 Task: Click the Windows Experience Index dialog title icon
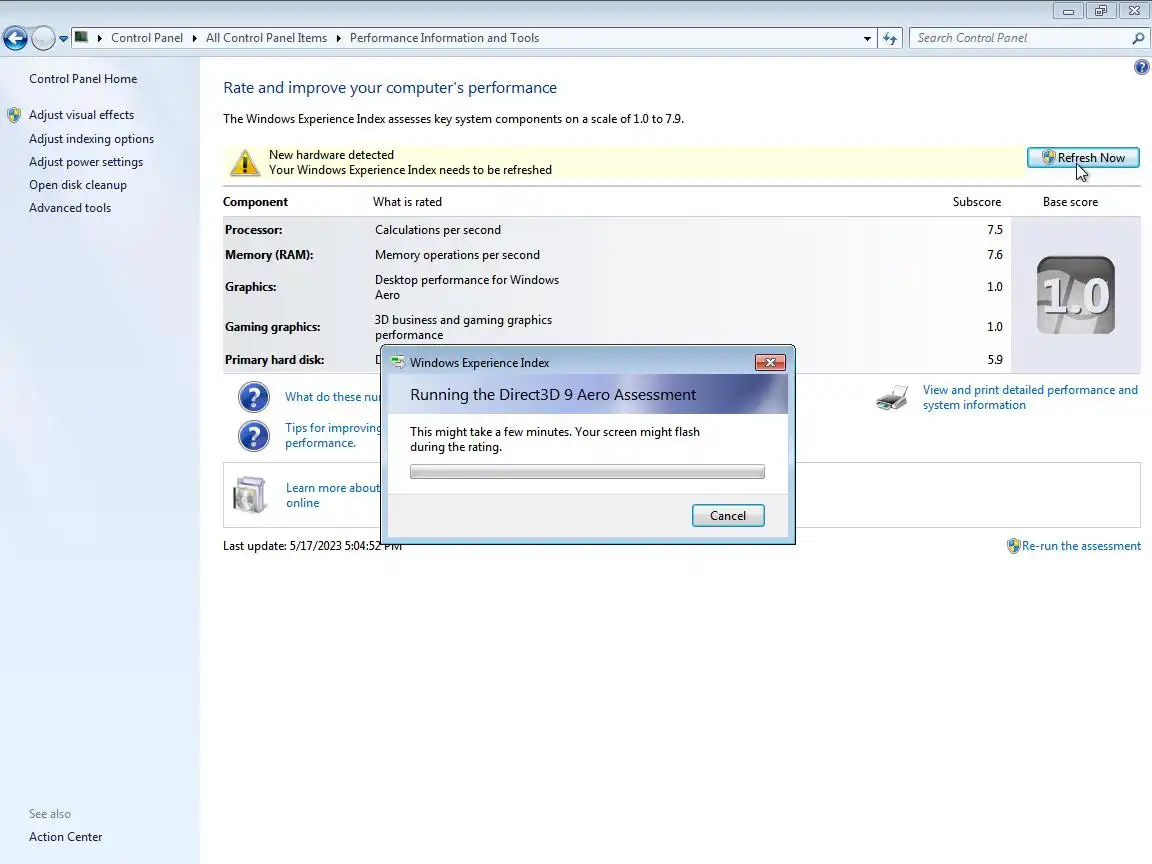[x=398, y=362]
